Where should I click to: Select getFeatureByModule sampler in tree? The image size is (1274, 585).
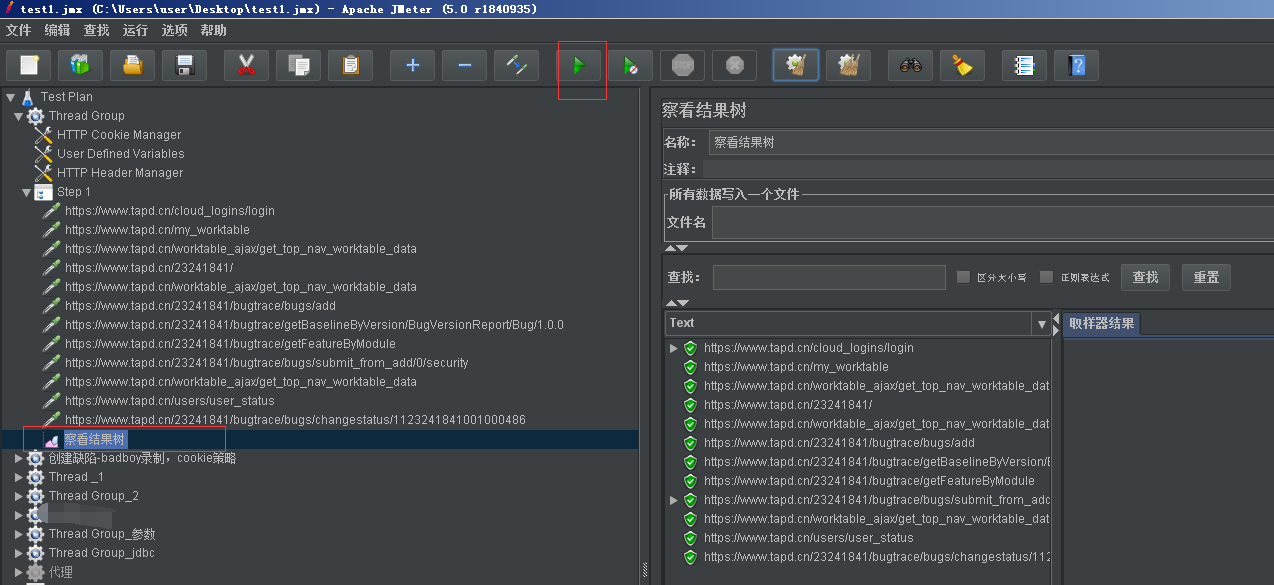click(230, 344)
